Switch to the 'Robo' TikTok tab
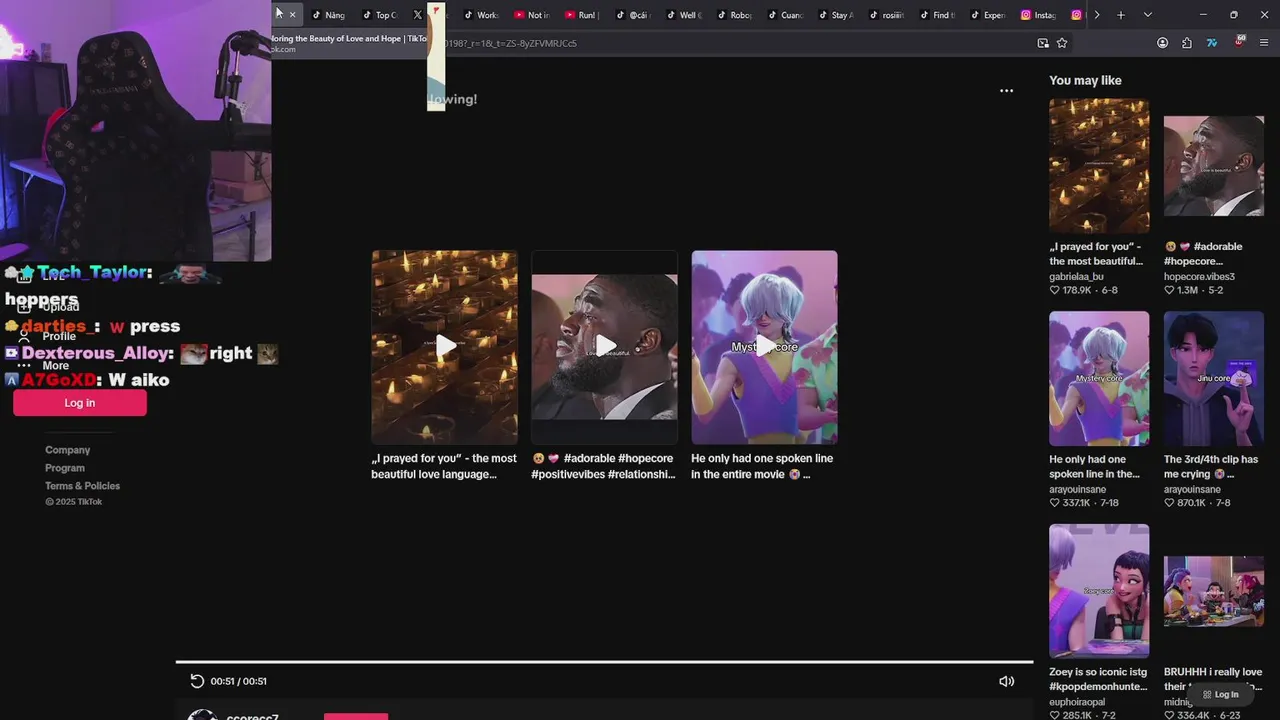The image size is (1280, 720). (x=735, y=15)
